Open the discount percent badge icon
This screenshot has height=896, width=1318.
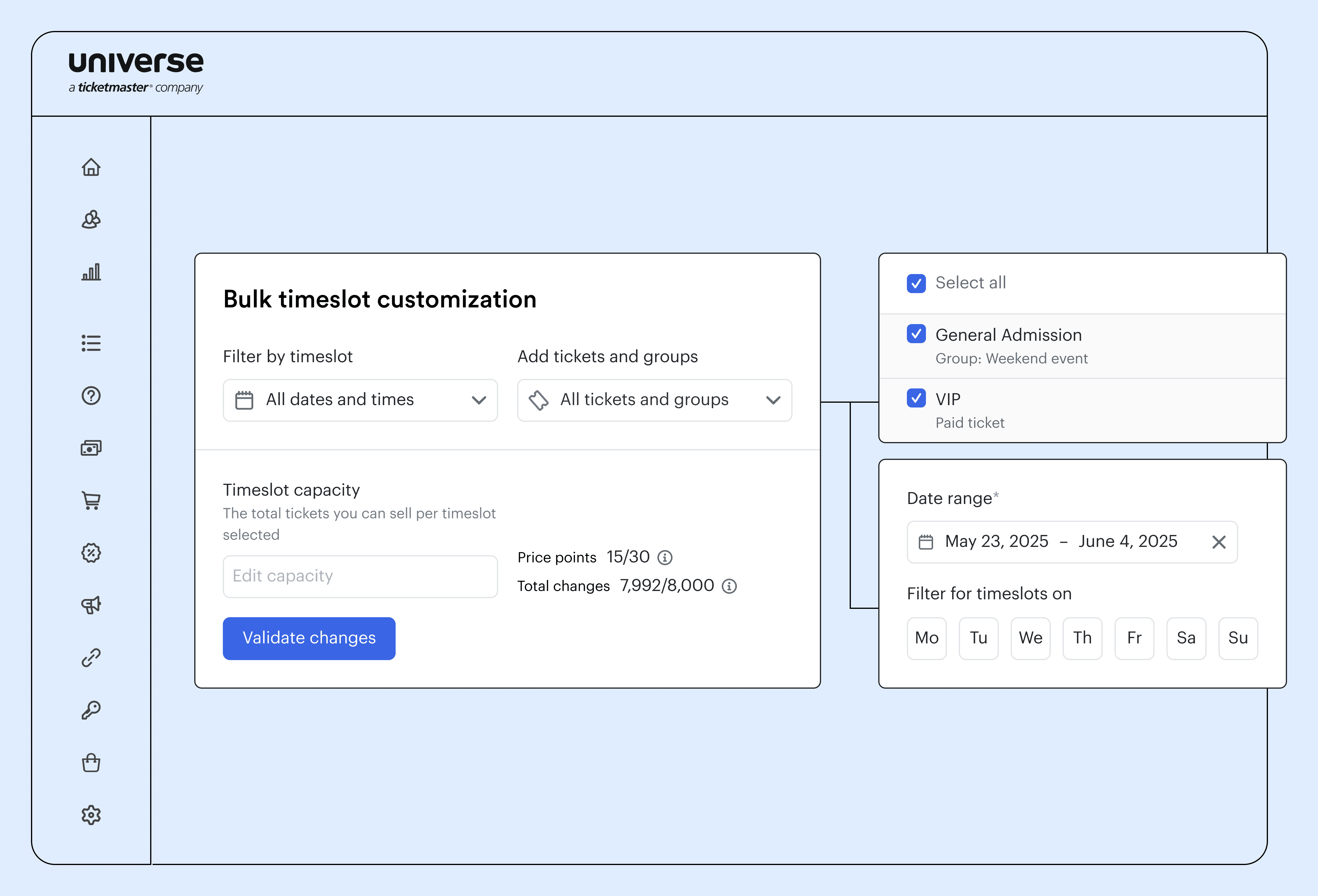(x=91, y=552)
